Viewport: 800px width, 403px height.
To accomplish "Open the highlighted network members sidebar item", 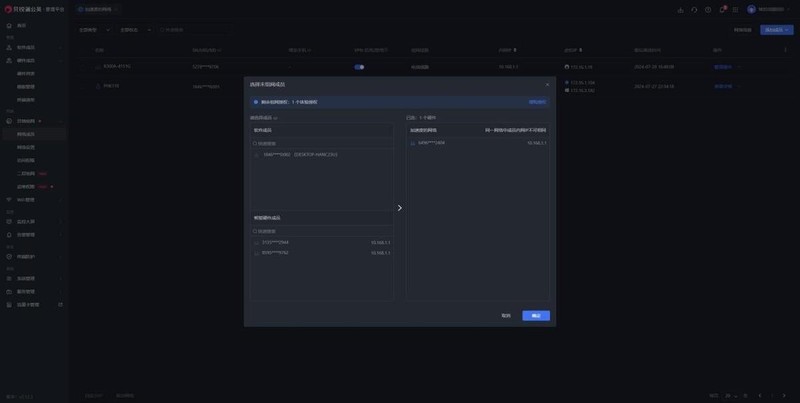I will 34,134.
